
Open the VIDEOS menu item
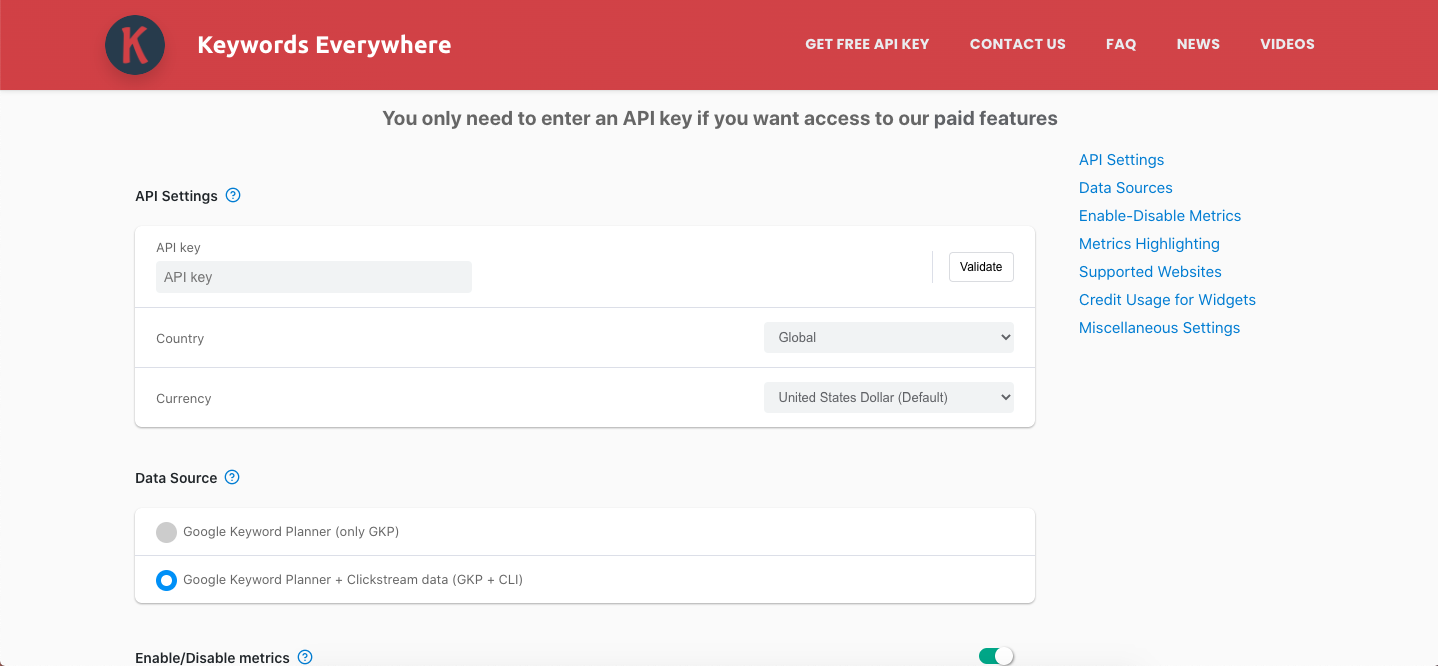(1287, 44)
